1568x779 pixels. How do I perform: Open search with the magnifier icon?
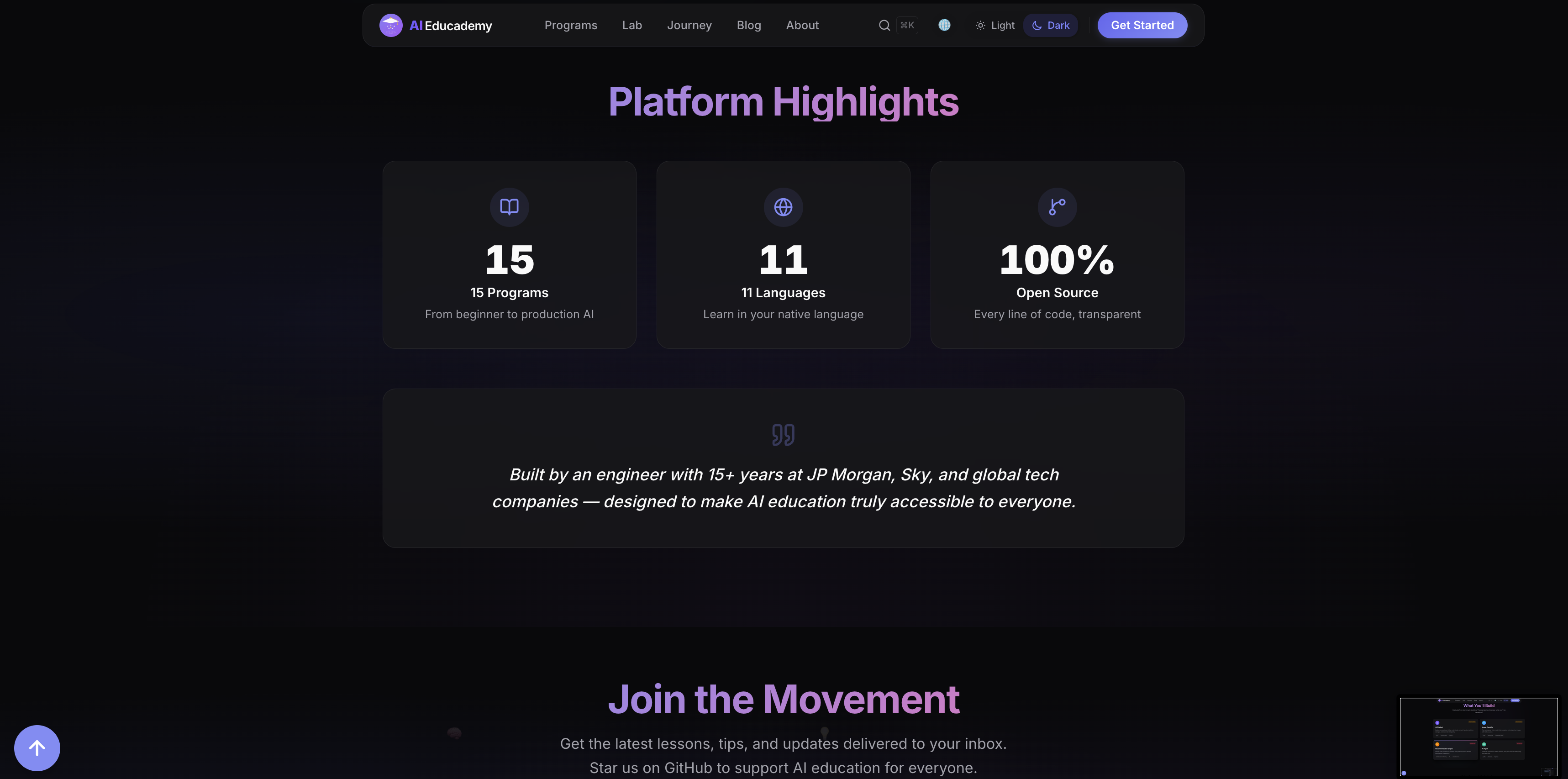point(884,26)
